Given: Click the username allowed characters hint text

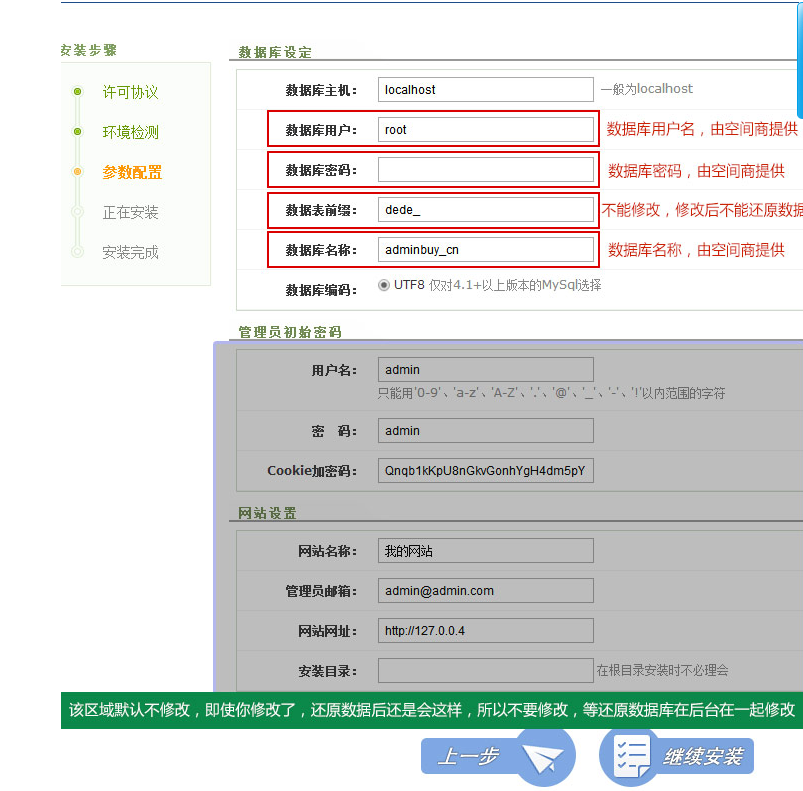Looking at the screenshot, I should tap(552, 393).
